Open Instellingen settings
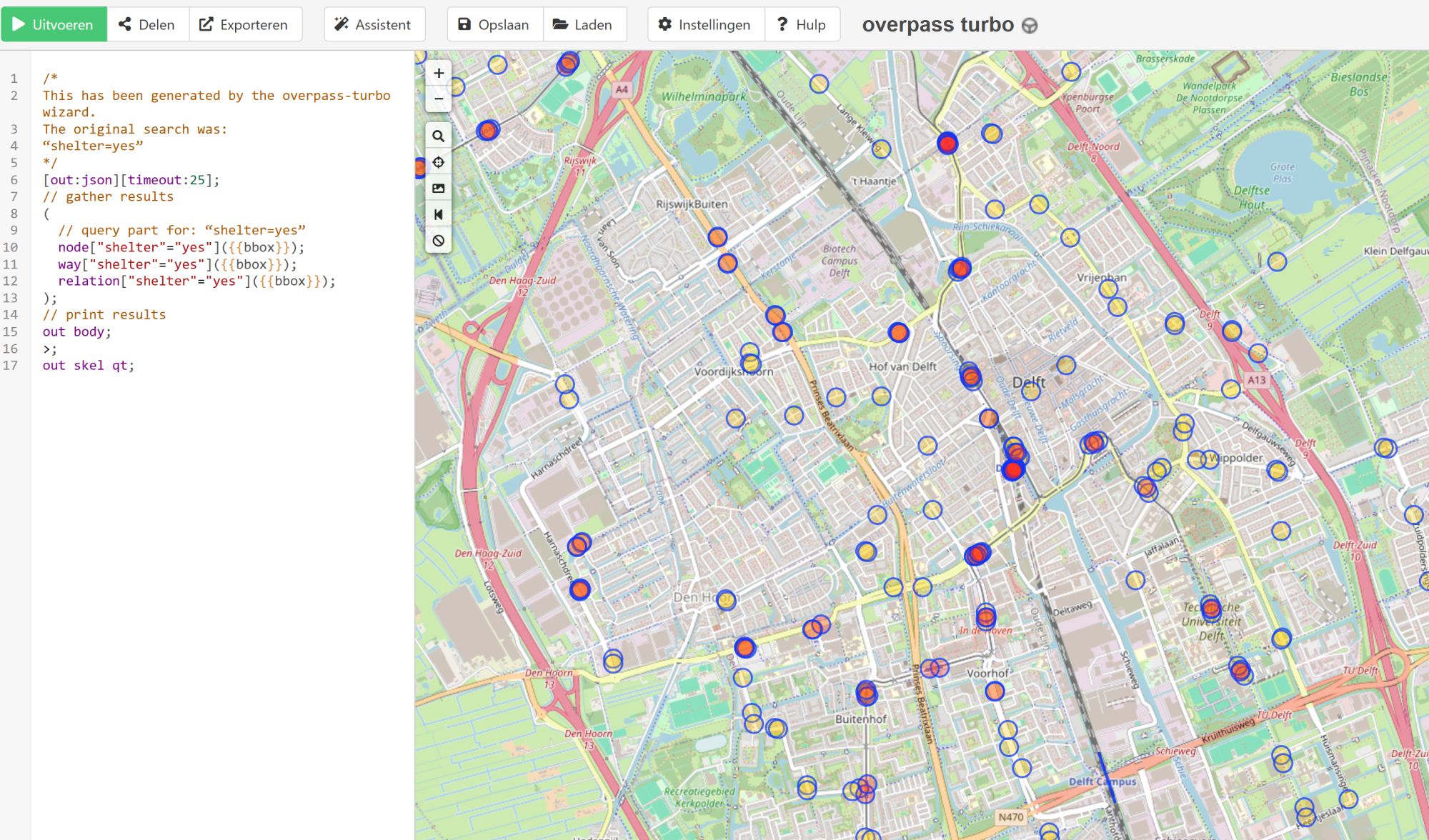 [706, 24]
